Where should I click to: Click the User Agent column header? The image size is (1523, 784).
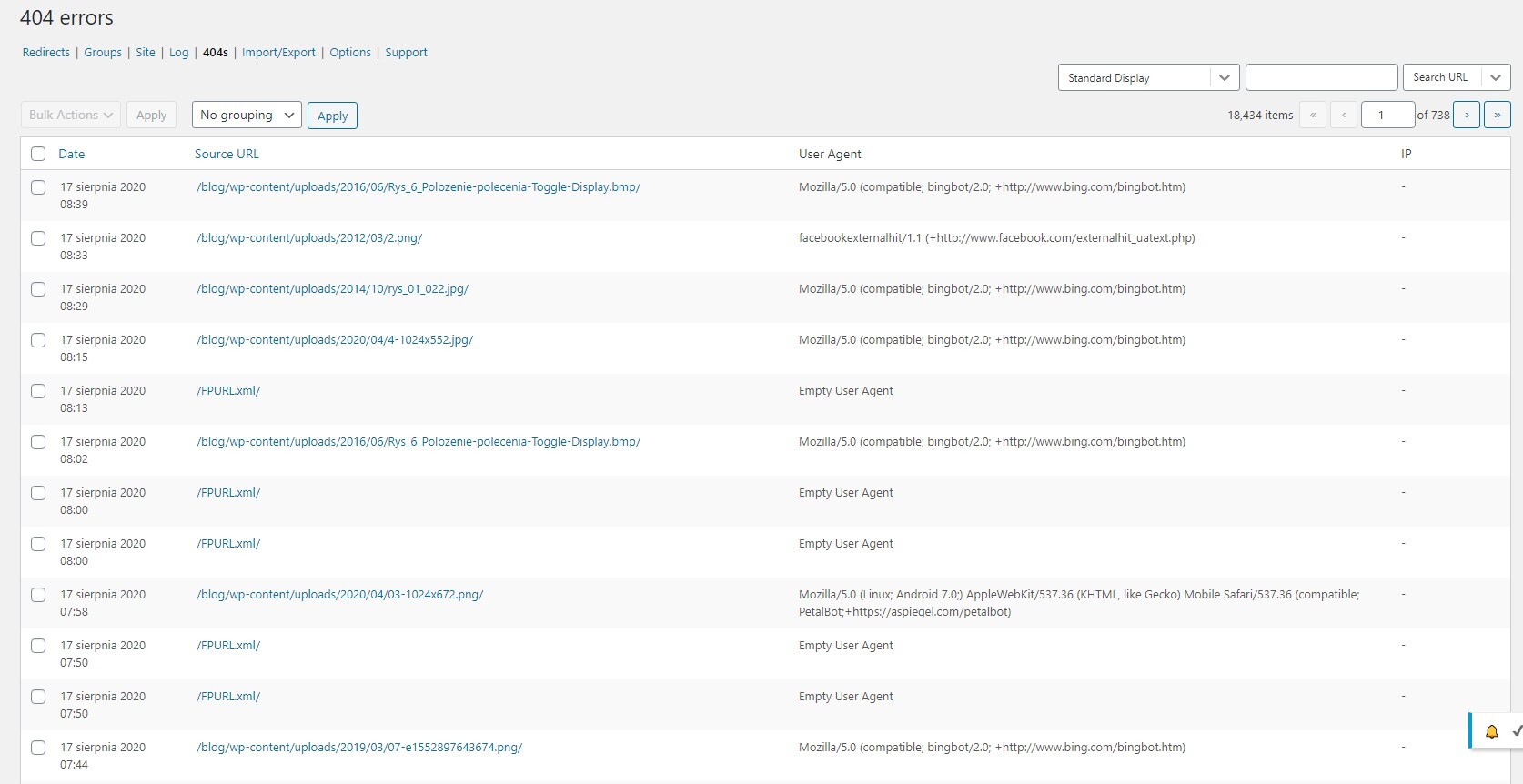click(x=830, y=154)
